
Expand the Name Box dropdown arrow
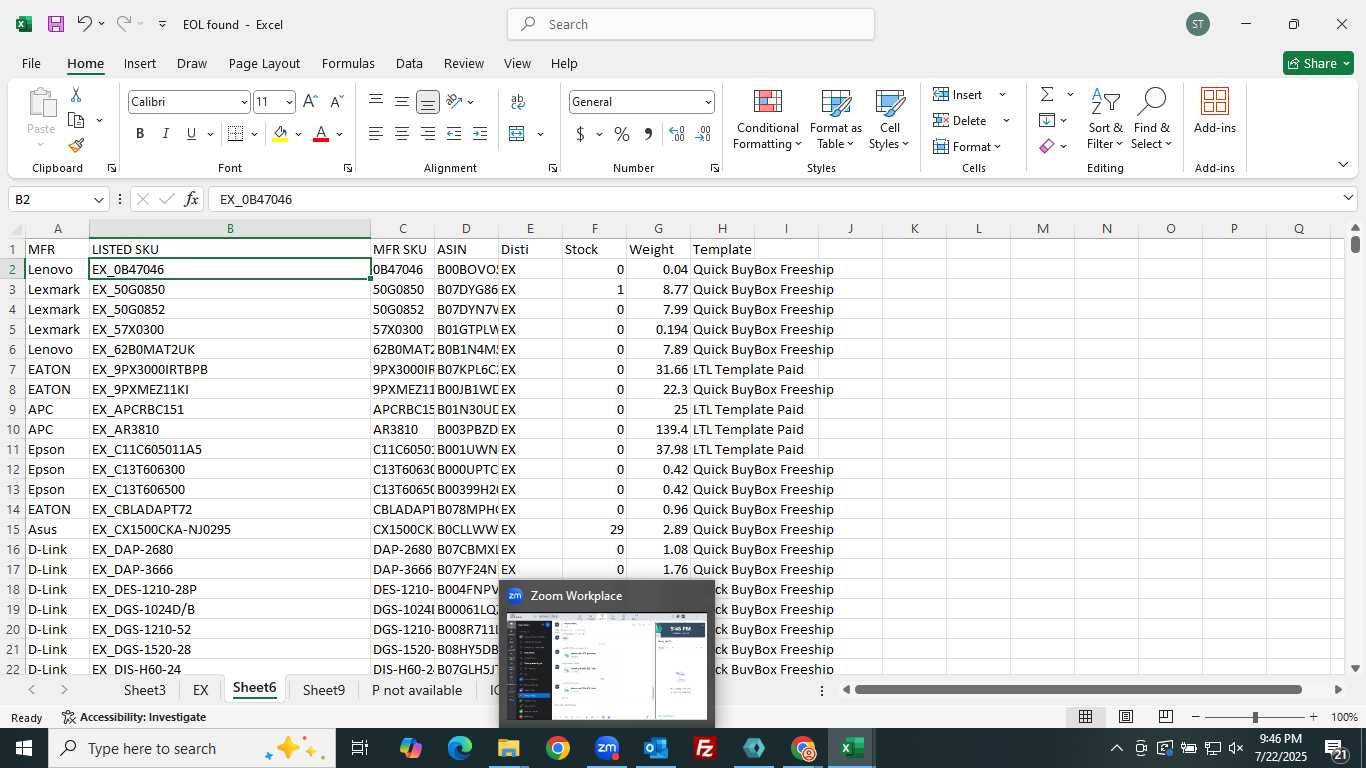(x=99, y=199)
